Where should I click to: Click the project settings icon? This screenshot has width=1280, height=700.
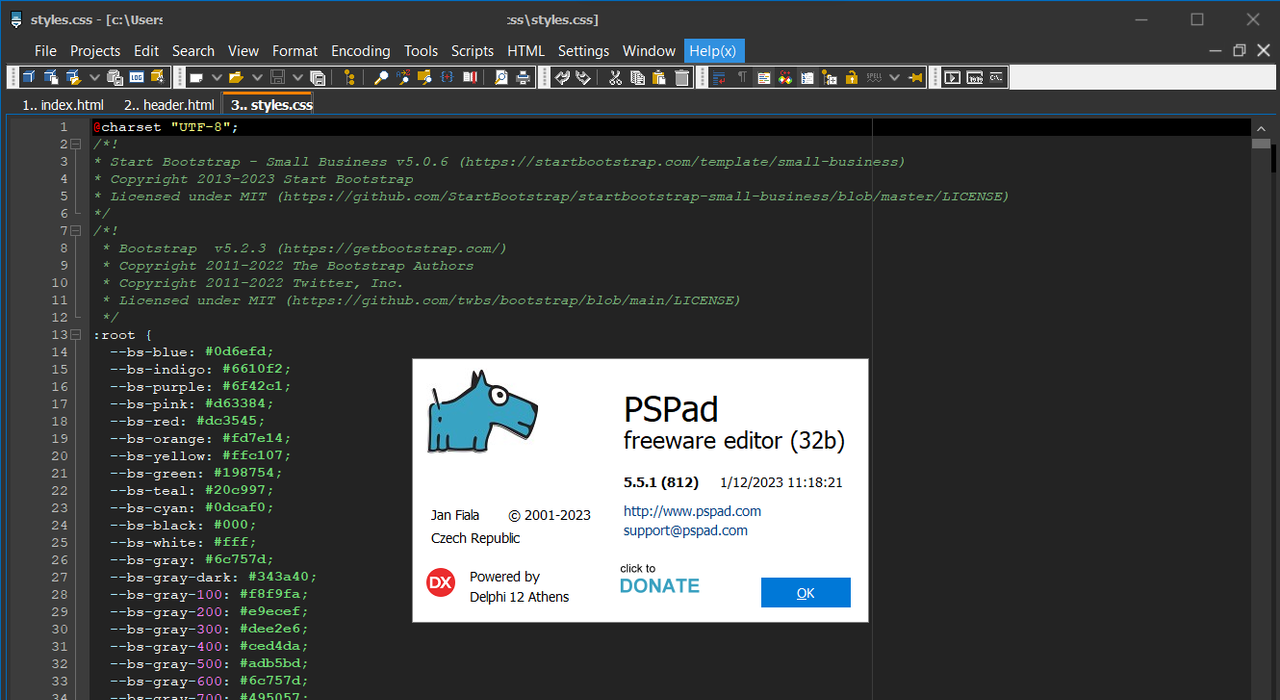158,77
